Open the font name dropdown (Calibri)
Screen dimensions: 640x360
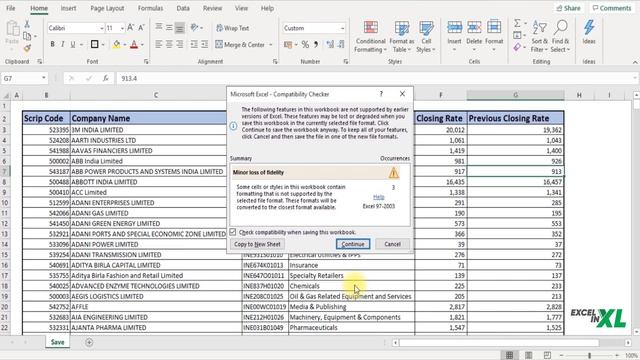[x=102, y=28]
